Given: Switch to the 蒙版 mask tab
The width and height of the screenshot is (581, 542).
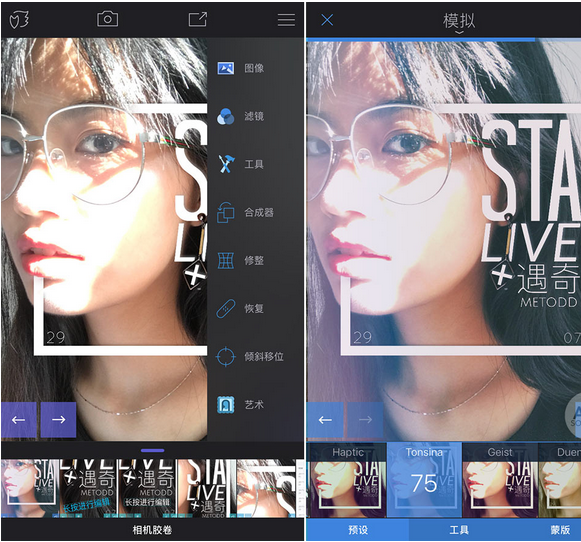Looking at the screenshot, I should pyautogui.click(x=560, y=530).
